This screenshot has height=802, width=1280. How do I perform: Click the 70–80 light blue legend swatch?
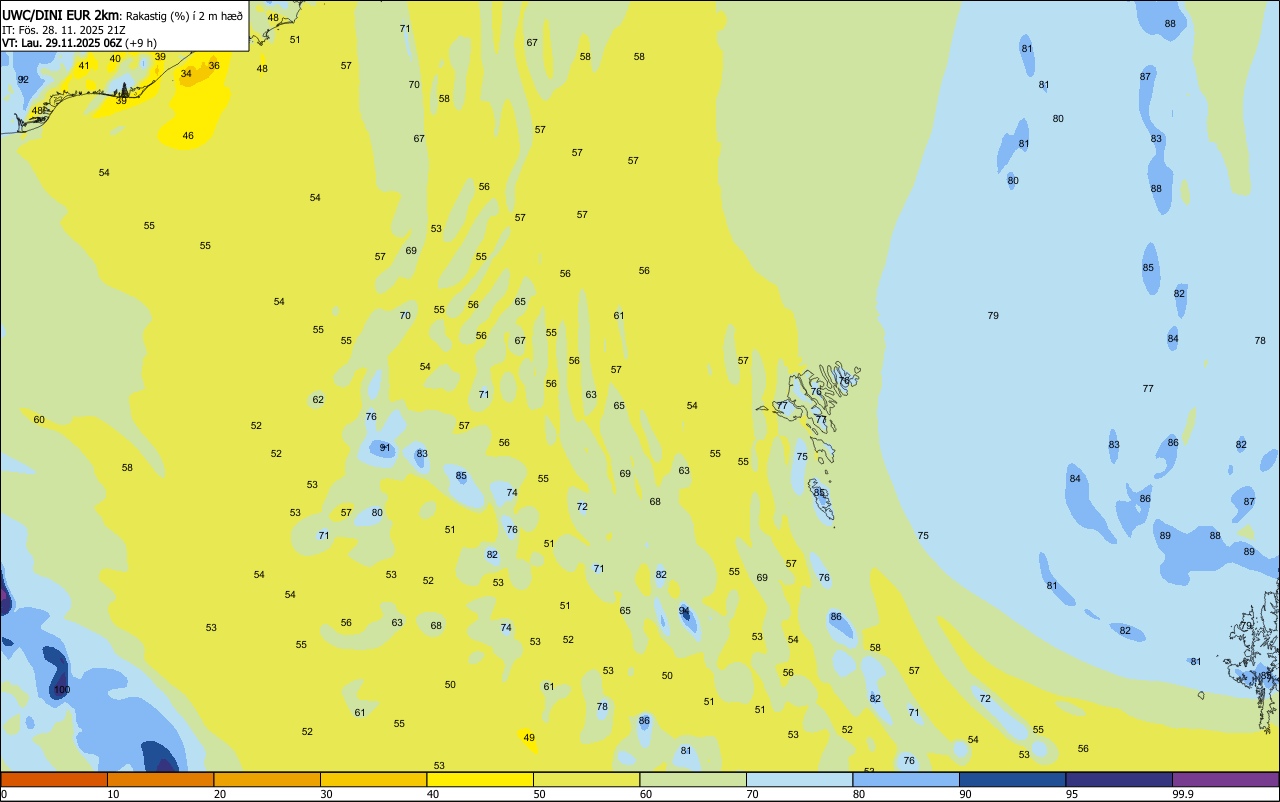799,779
